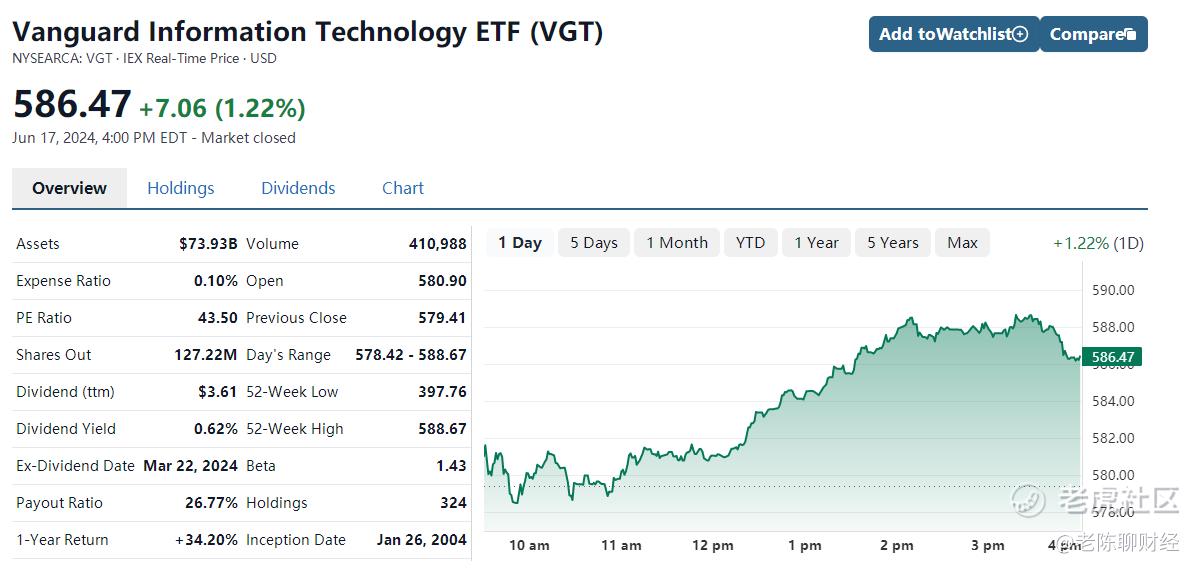This screenshot has height=570, width=1203.
Task: Switch to the Dividends tab
Action: point(298,188)
